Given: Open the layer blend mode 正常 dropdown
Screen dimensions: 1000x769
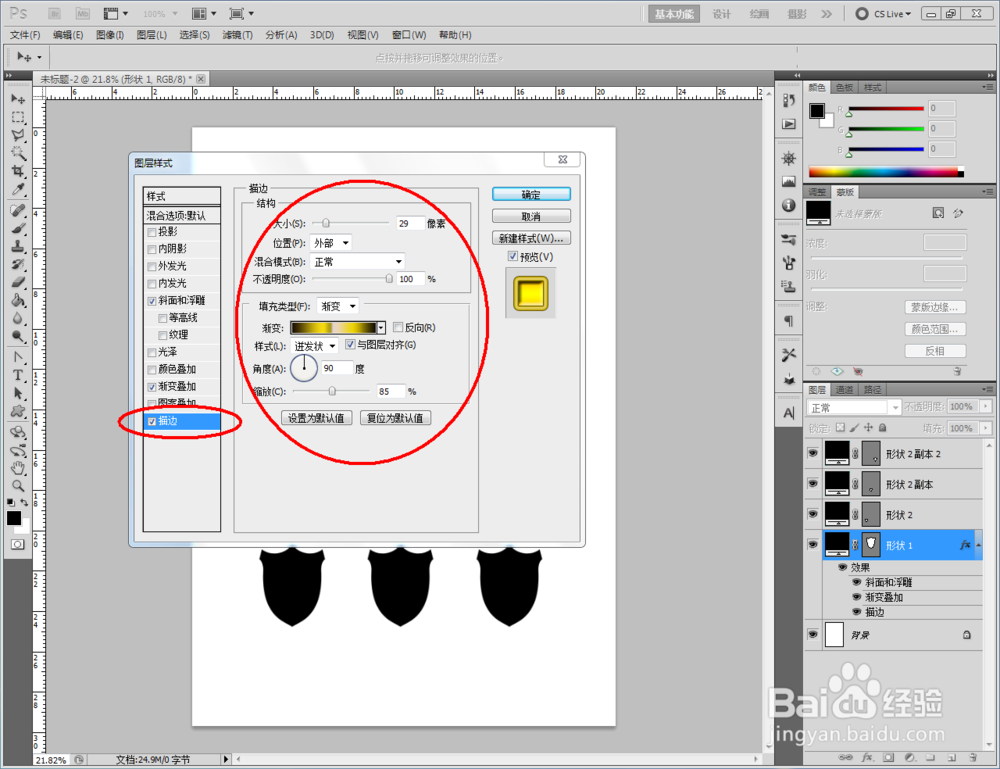Looking at the screenshot, I should click(853, 407).
